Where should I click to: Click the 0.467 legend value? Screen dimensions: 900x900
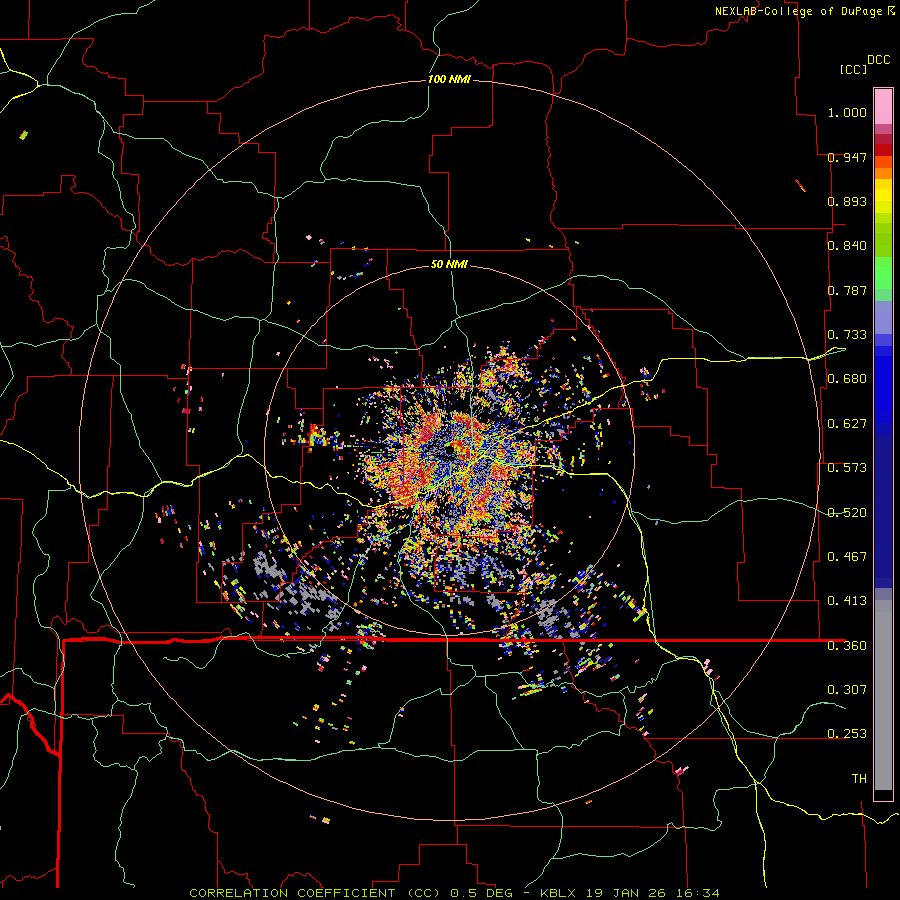pos(847,557)
